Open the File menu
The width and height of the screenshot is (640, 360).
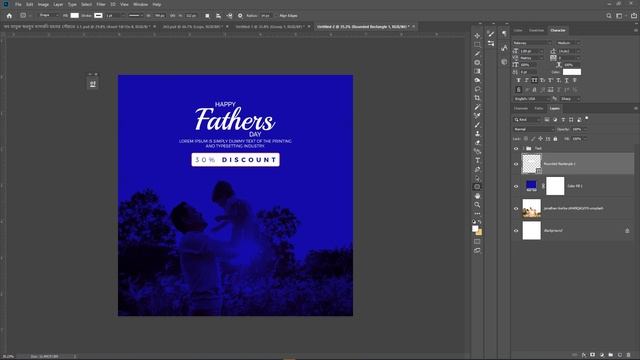pyautogui.click(x=18, y=4)
